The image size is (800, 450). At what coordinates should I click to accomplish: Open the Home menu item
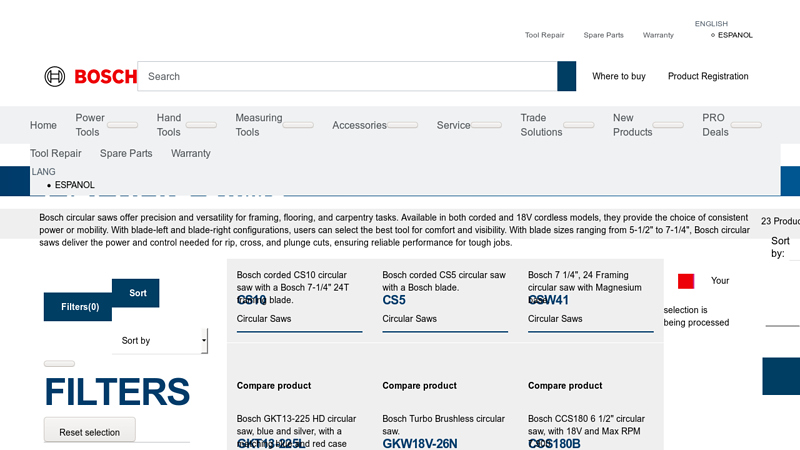43,126
